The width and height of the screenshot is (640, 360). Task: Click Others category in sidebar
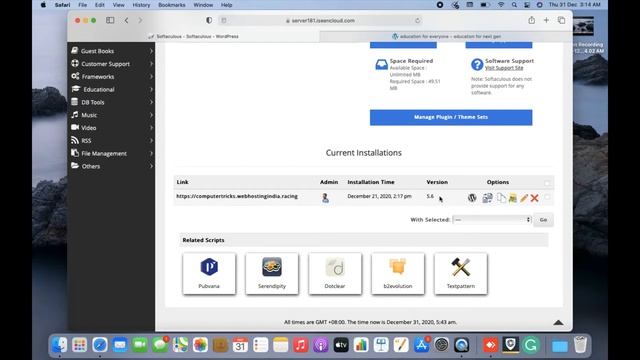[112, 166]
